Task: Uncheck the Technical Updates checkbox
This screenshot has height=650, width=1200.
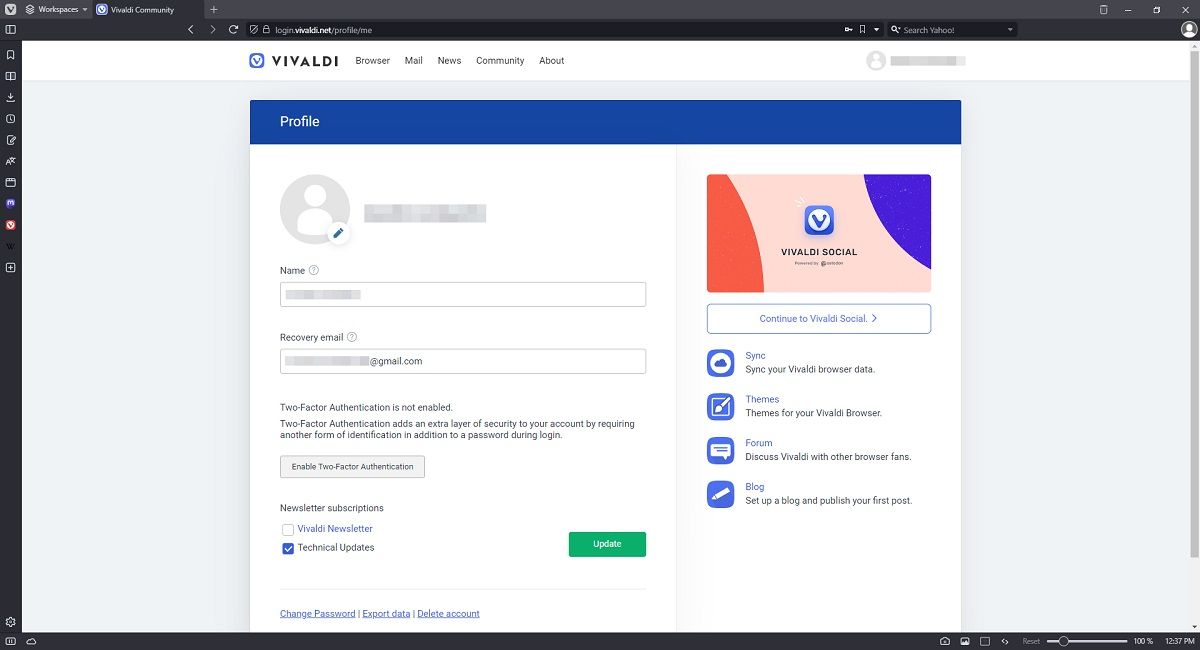Action: coord(288,548)
